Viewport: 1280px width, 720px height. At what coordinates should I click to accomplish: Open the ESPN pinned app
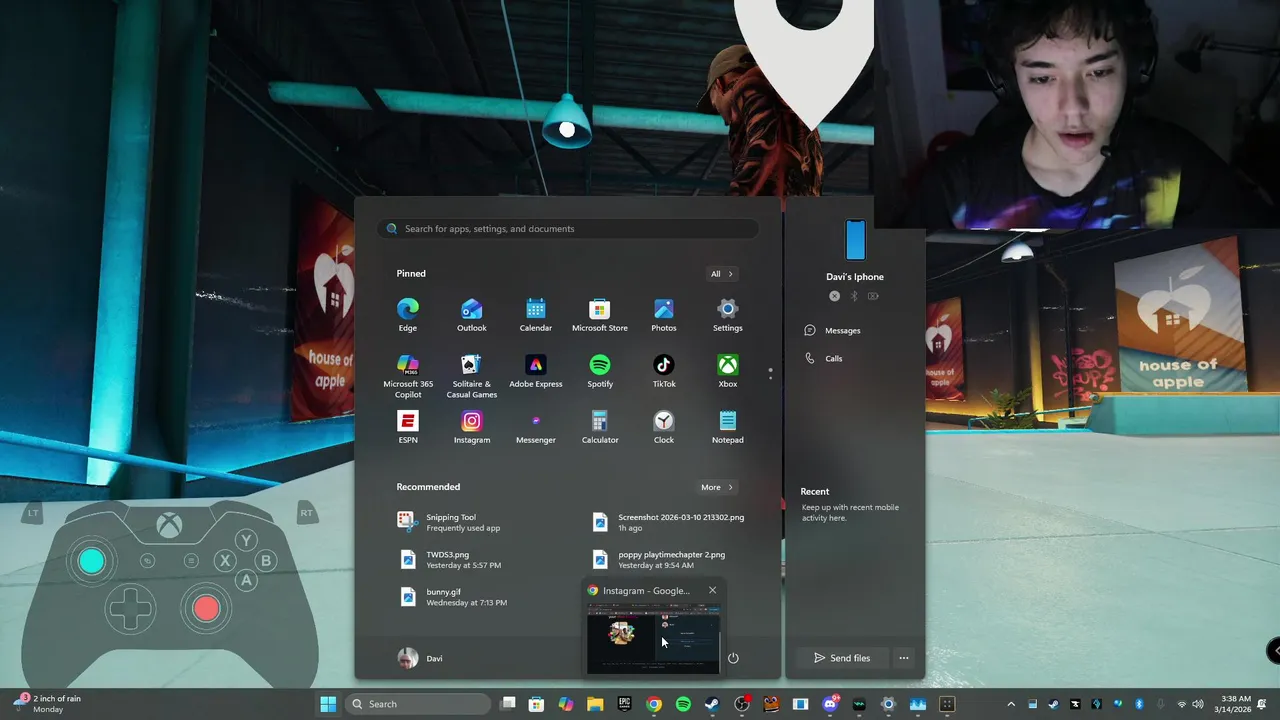coord(408,427)
